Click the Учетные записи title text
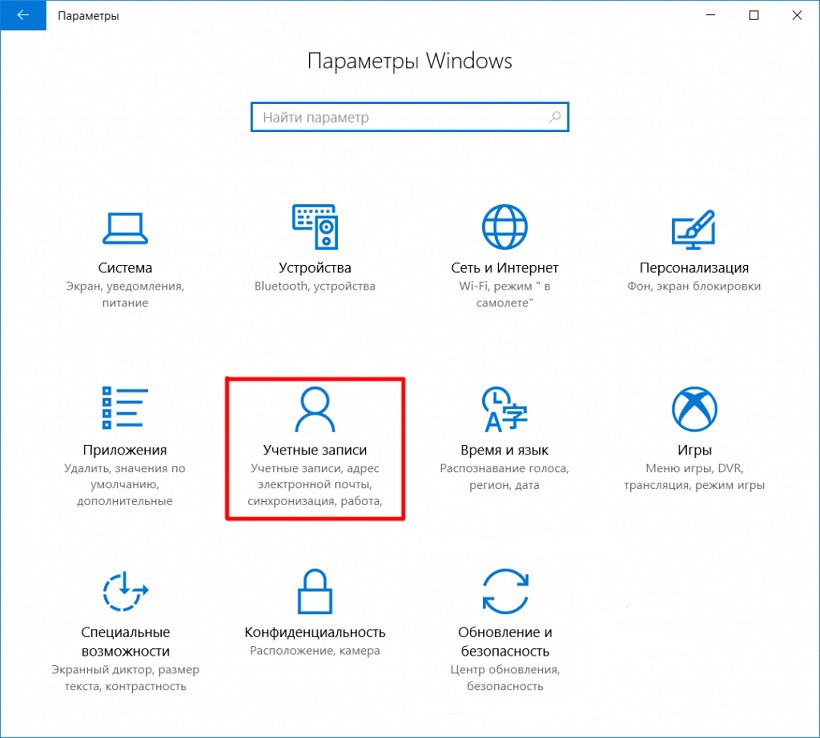820x738 pixels. coord(315,450)
